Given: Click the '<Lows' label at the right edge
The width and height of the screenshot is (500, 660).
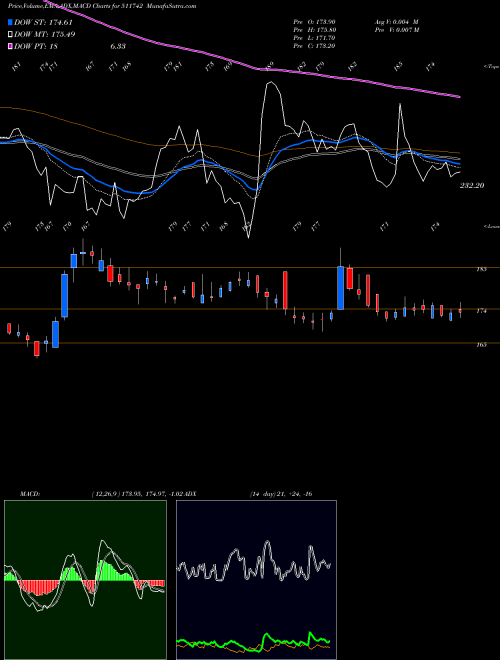Looking at the screenshot, I should 491,226.
